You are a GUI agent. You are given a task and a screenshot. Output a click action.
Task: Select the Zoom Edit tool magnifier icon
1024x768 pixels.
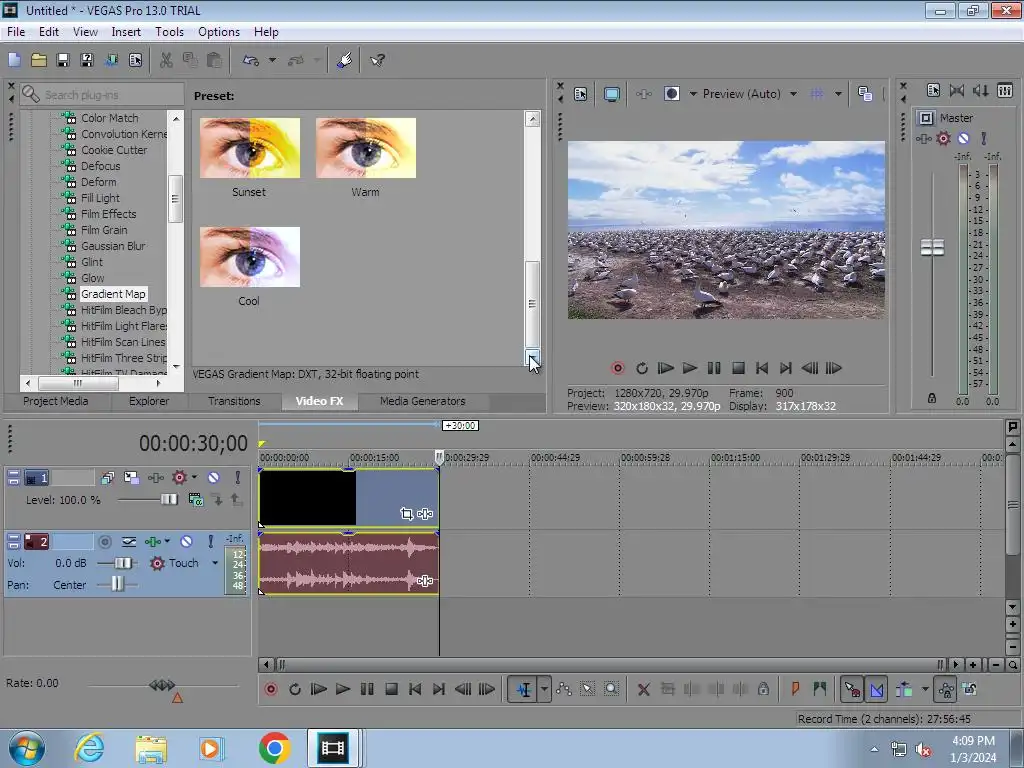coord(611,689)
